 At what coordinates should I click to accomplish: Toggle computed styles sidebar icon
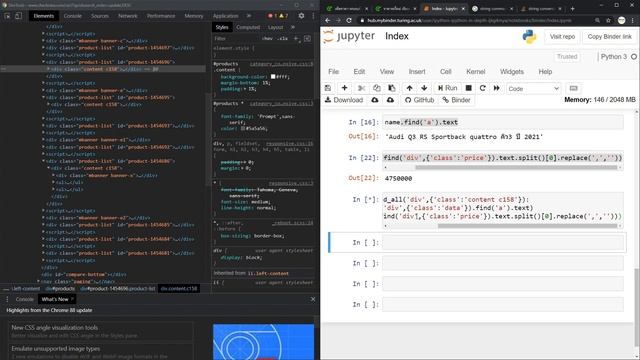coord(307,39)
